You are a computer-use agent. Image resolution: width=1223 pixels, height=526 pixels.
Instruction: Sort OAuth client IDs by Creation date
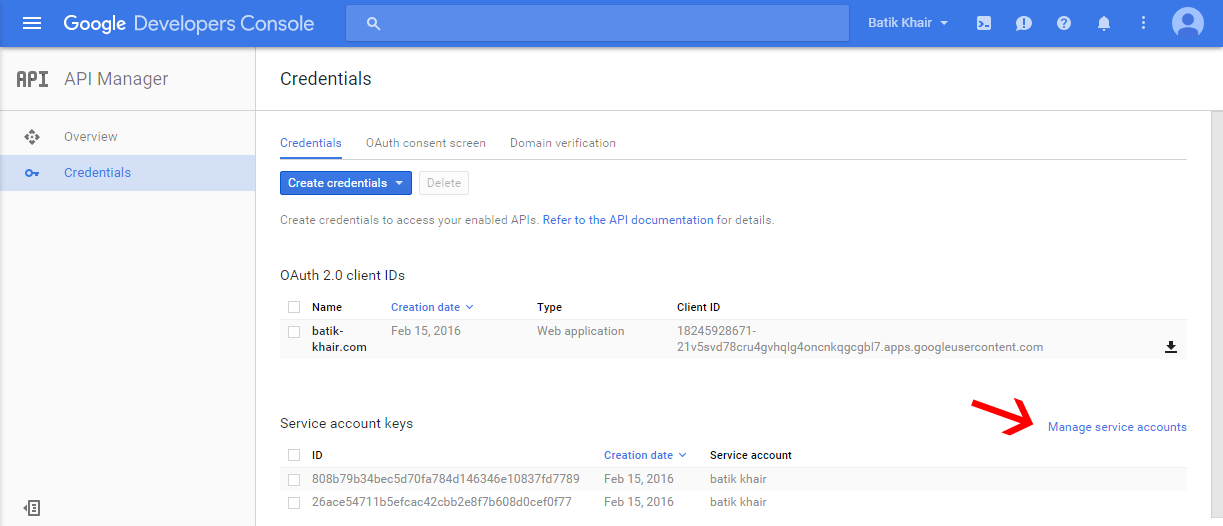pyautogui.click(x=432, y=307)
